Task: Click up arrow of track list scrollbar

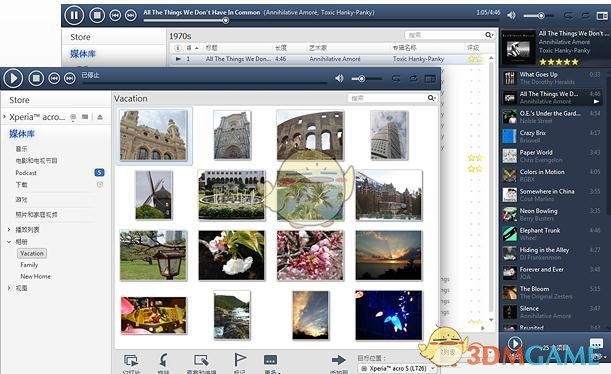Action: click(x=491, y=58)
